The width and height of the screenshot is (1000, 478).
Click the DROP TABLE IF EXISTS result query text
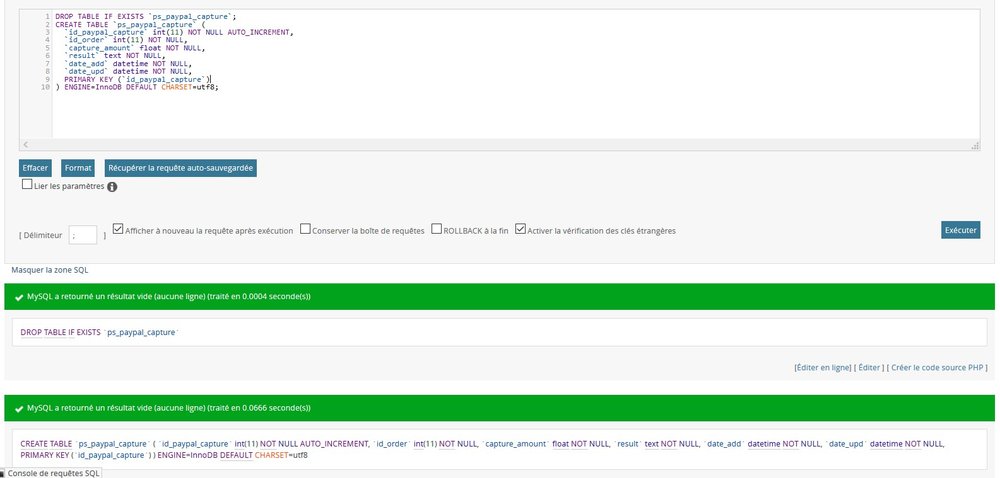pos(100,333)
